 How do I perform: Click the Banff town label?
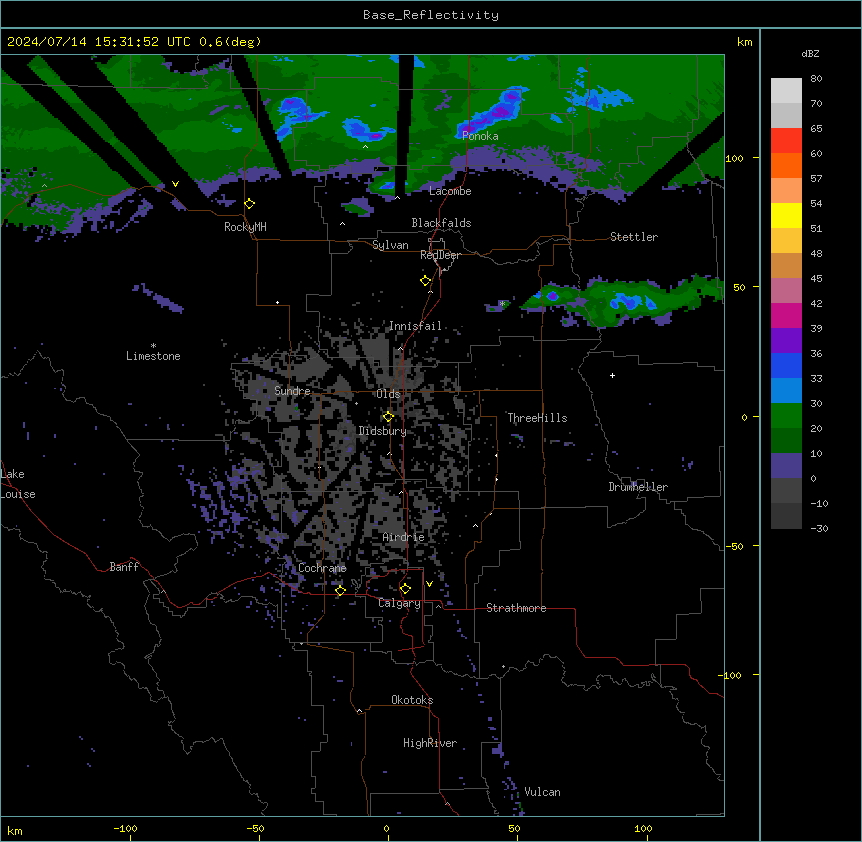pyautogui.click(x=124, y=567)
